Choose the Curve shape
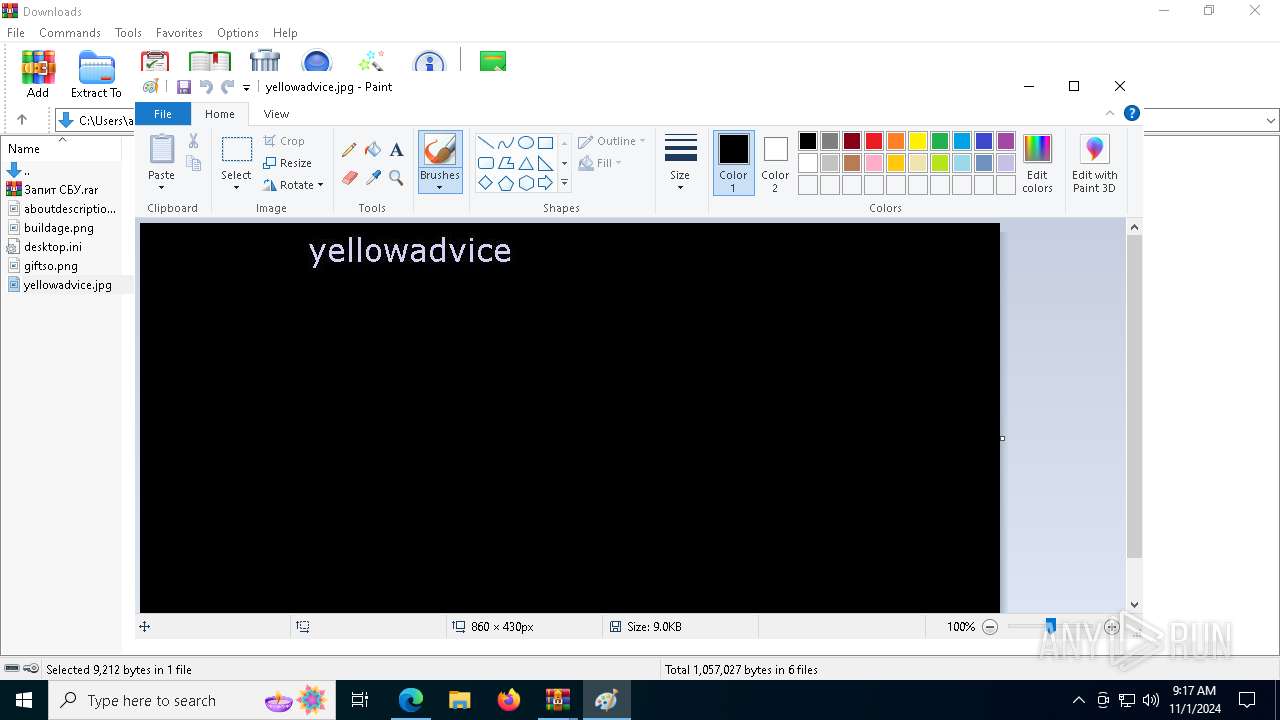 (x=505, y=142)
